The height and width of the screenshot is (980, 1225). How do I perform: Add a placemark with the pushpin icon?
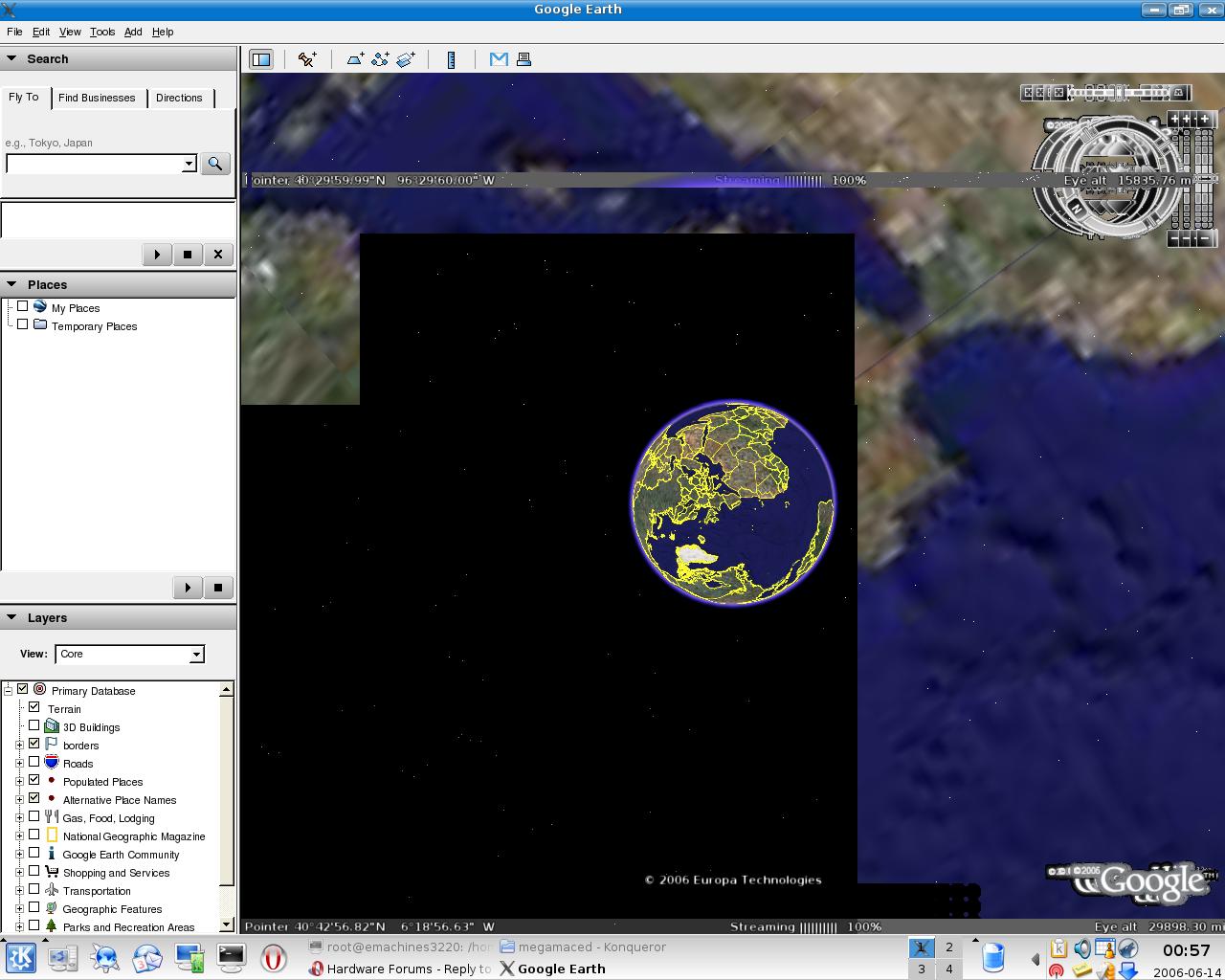pyautogui.click(x=307, y=59)
